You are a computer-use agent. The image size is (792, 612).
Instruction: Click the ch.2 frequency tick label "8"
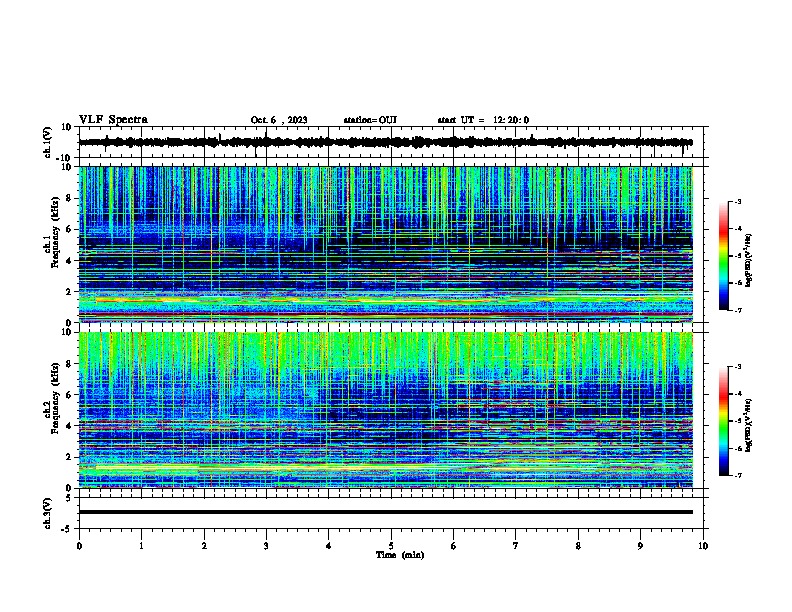tap(69, 364)
